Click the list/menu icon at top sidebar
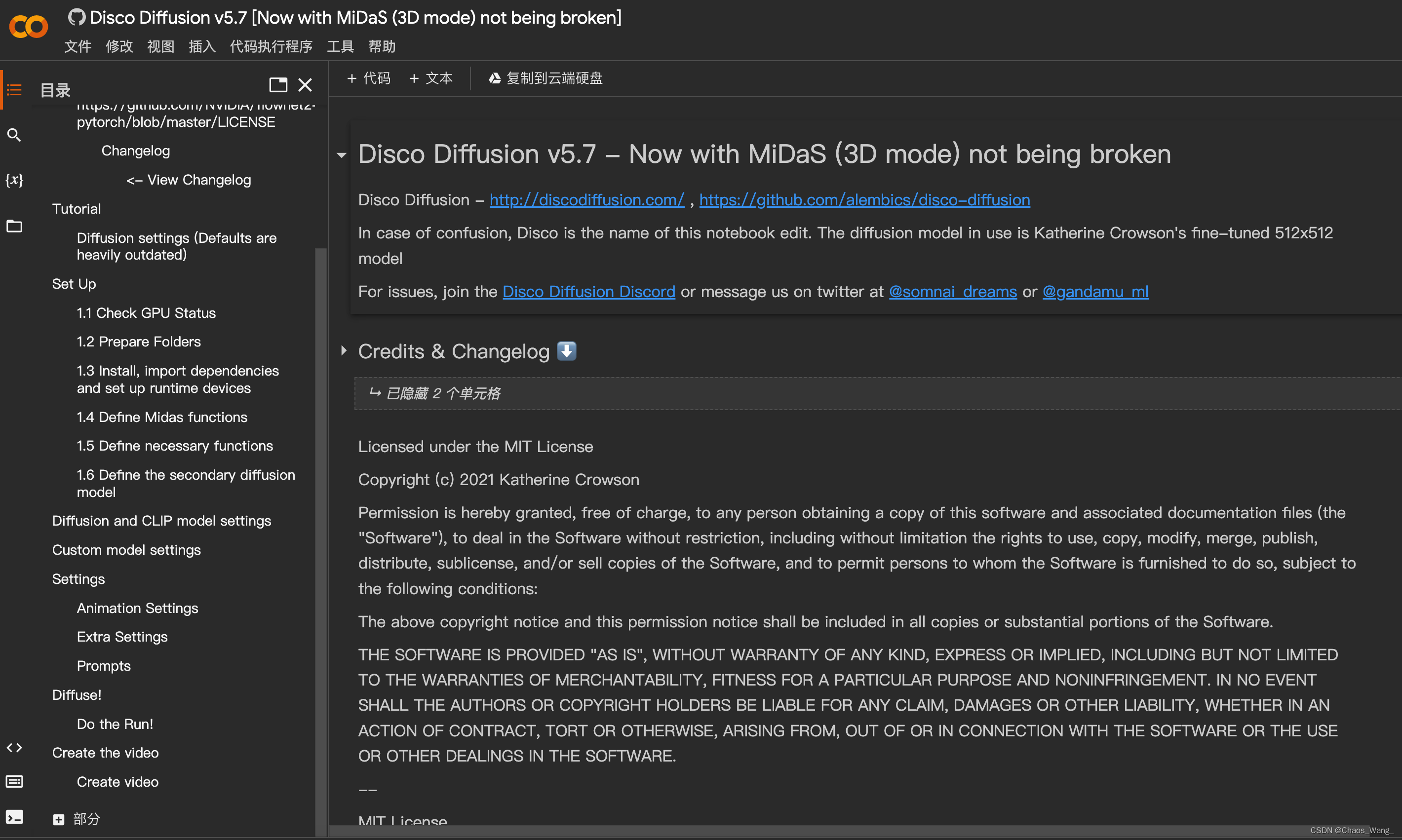Screen dimensions: 1402x840 pyautogui.click(x=15, y=90)
